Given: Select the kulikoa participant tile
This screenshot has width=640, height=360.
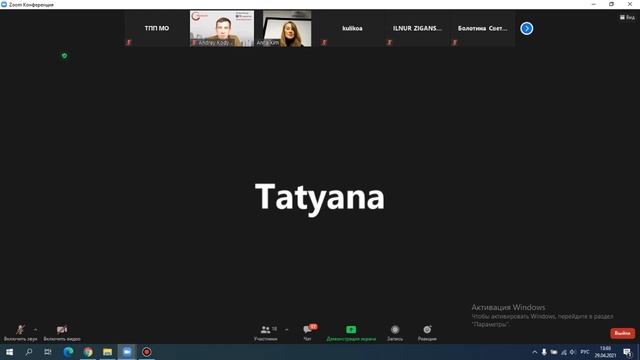Looking at the screenshot, I should pos(352,29).
